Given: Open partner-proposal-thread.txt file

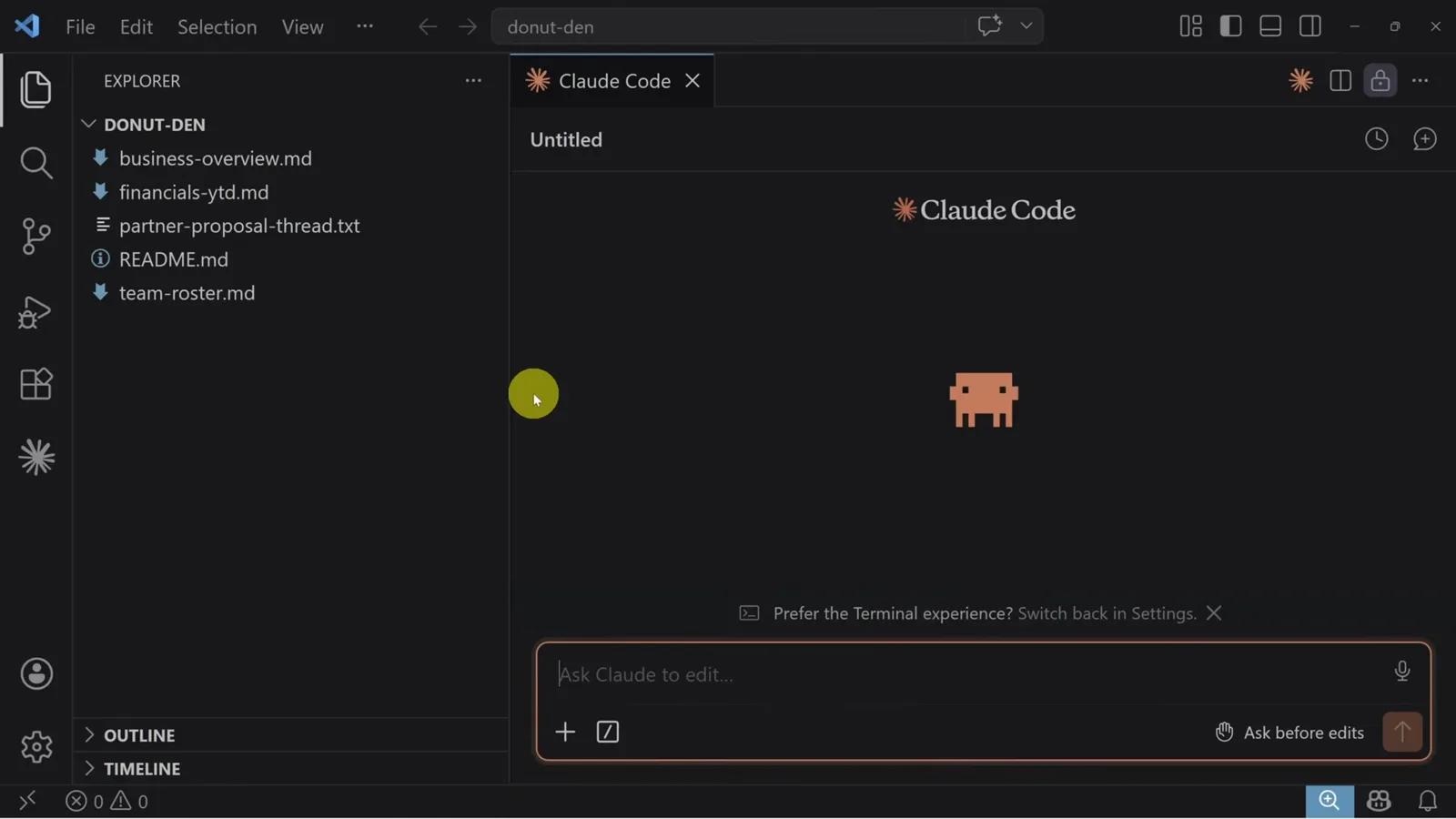Looking at the screenshot, I should [239, 226].
